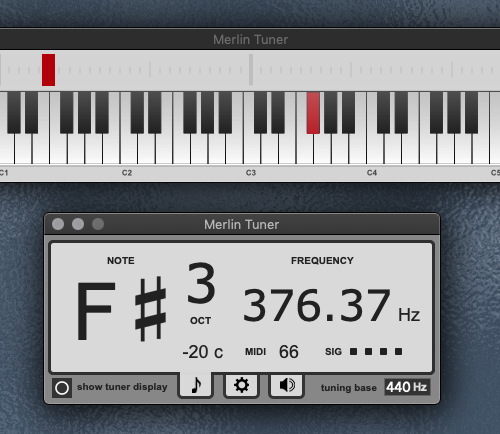Click the show tuner display label

point(122,387)
